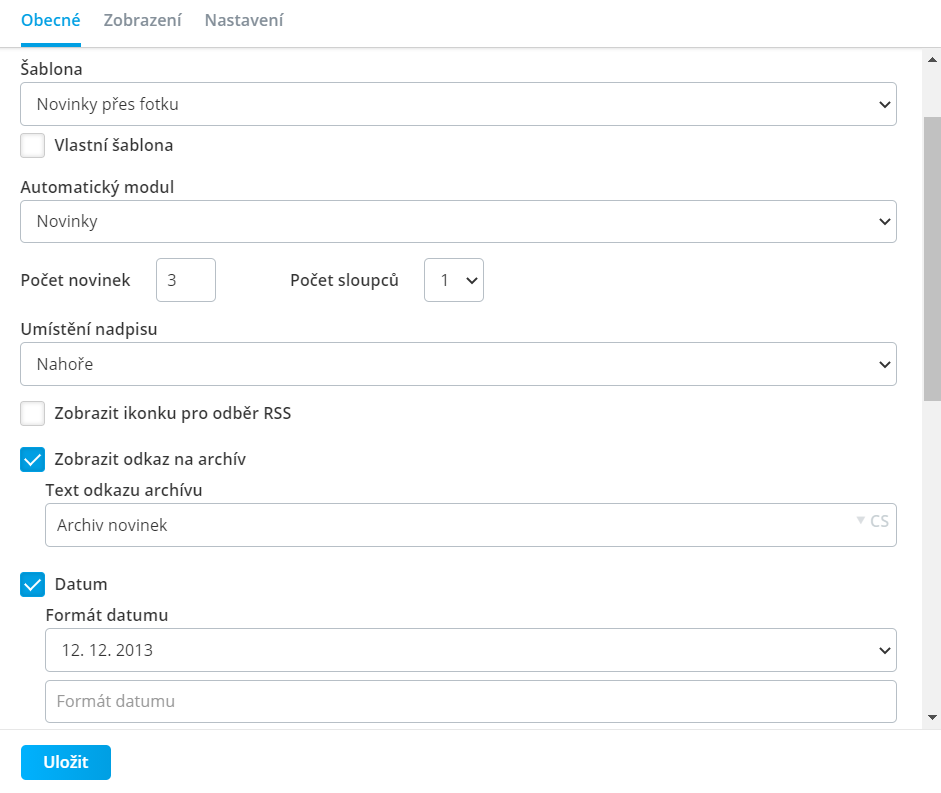The width and height of the screenshot is (941, 793).
Task: Click the Uložit button
Action: coord(66,762)
